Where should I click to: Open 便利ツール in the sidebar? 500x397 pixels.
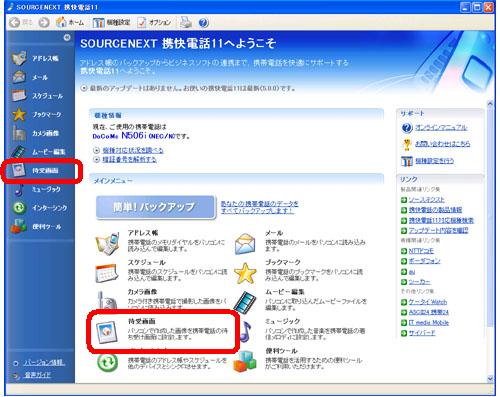point(36,226)
